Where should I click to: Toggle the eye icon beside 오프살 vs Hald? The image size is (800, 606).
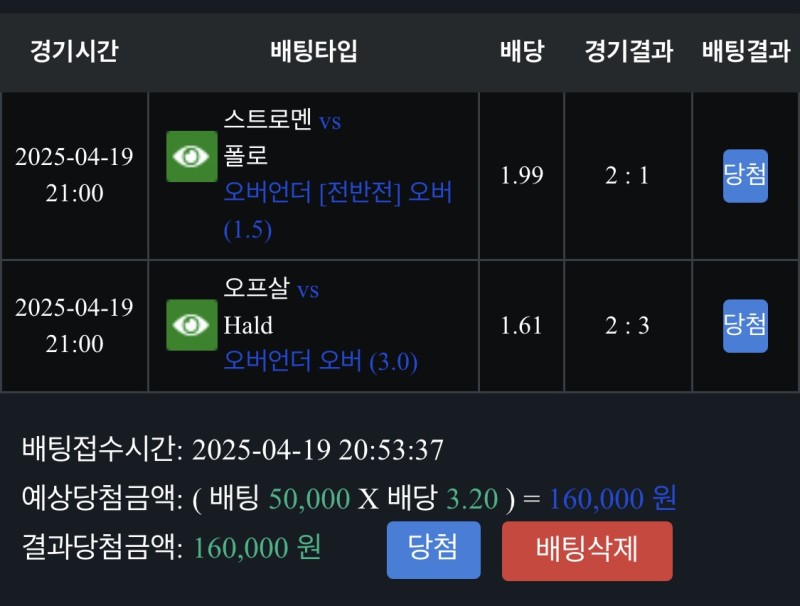191,325
